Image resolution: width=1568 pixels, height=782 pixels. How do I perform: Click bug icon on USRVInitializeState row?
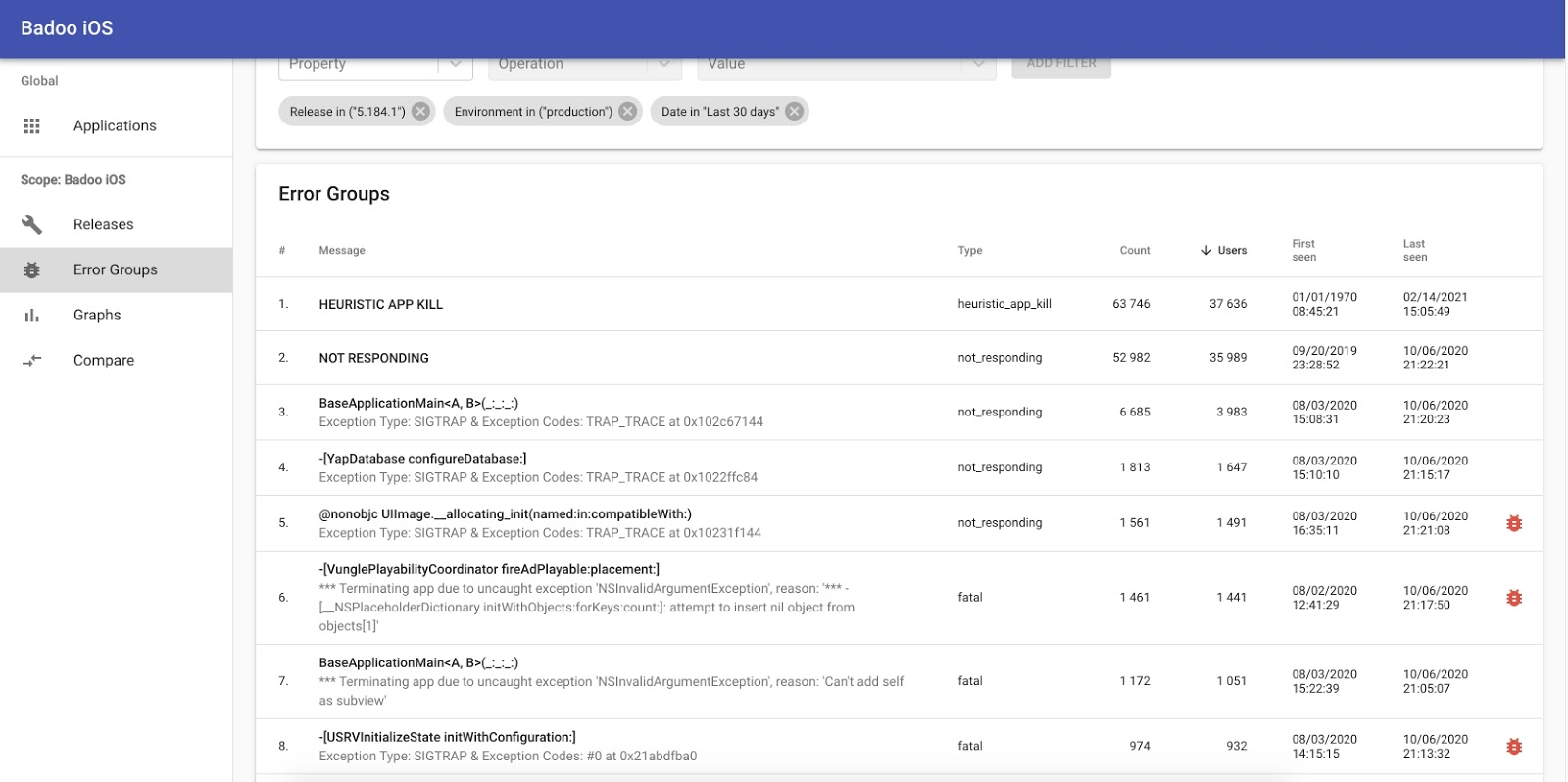pyautogui.click(x=1514, y=747)
